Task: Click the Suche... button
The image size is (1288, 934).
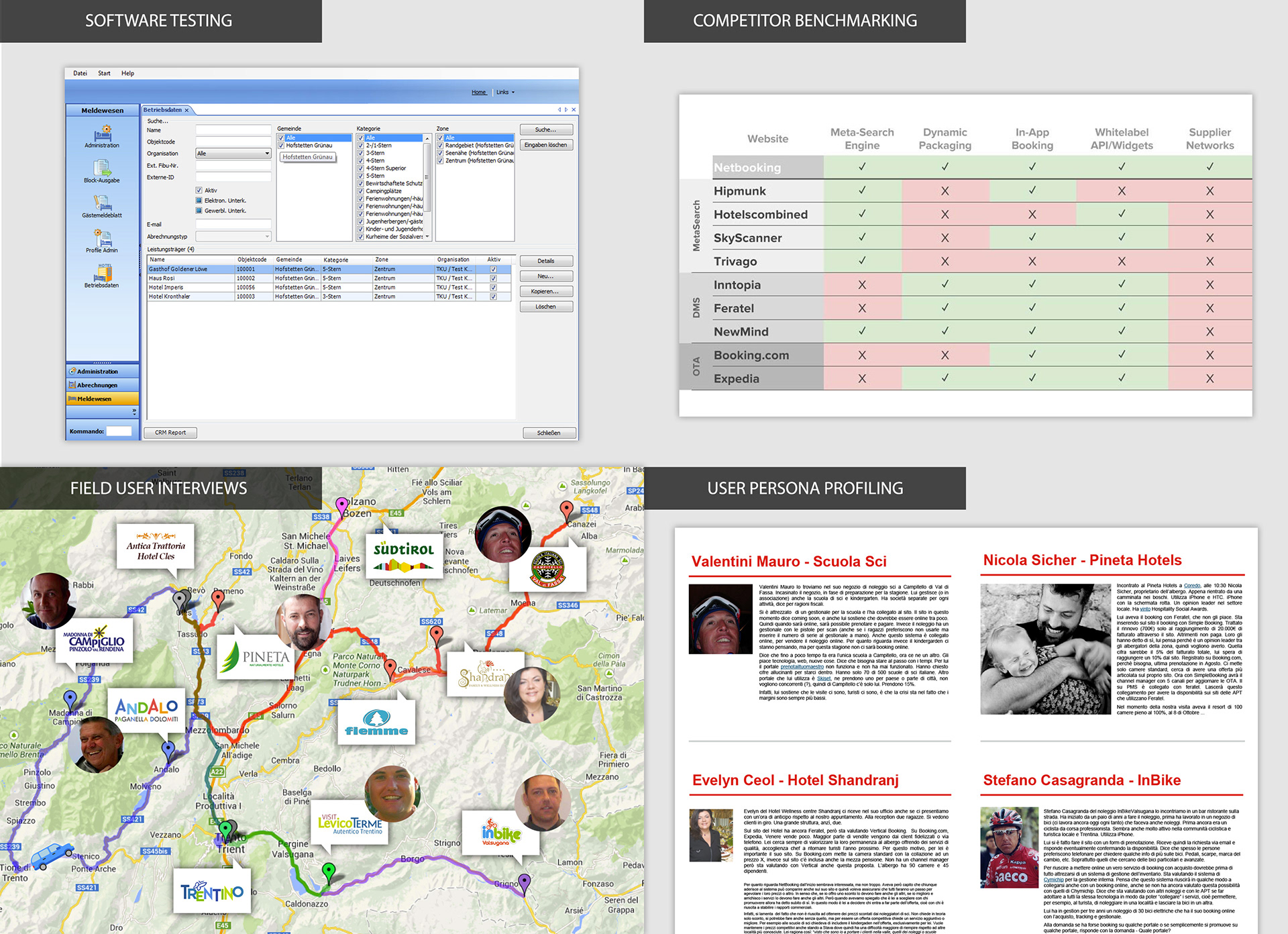Action: pos(546,129)
